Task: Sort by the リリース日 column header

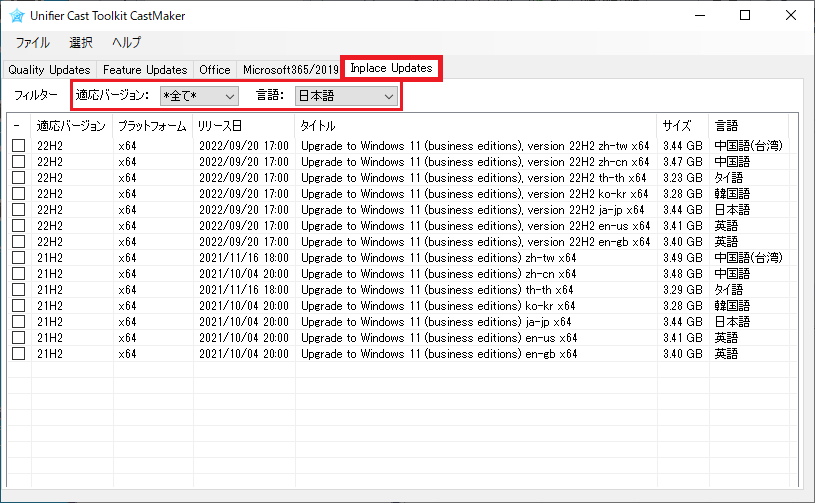Action: click(244, 126)
